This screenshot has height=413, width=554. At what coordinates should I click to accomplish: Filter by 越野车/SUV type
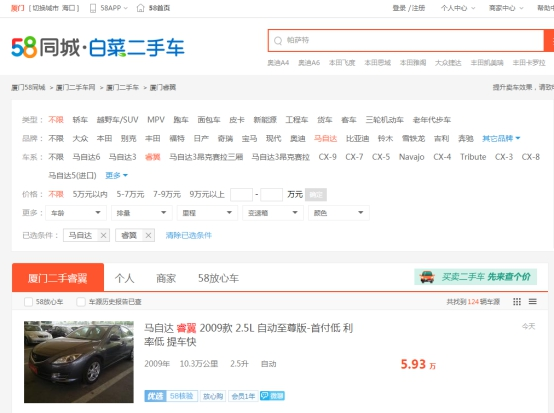coord(117,120)
